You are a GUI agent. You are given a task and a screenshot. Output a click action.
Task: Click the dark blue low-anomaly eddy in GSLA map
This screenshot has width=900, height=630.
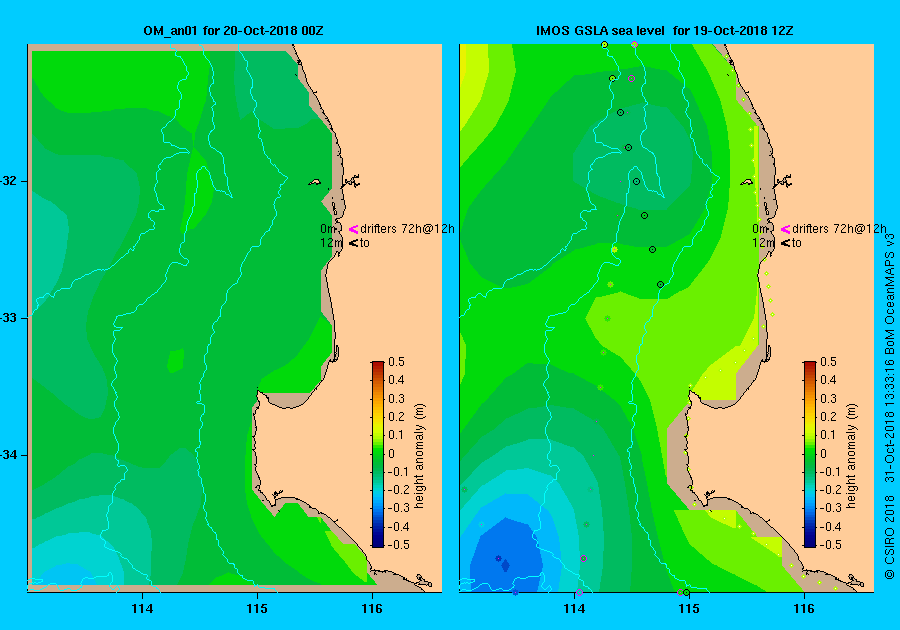[x=505, y=555]
